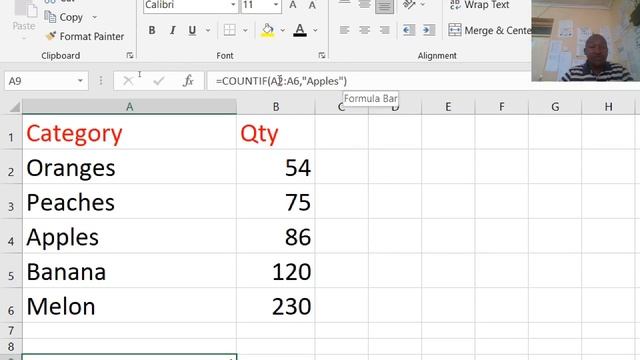The height and width of the screenshot is (360, 640).
Task: Click the Borders icon
Action: point(230,30)
